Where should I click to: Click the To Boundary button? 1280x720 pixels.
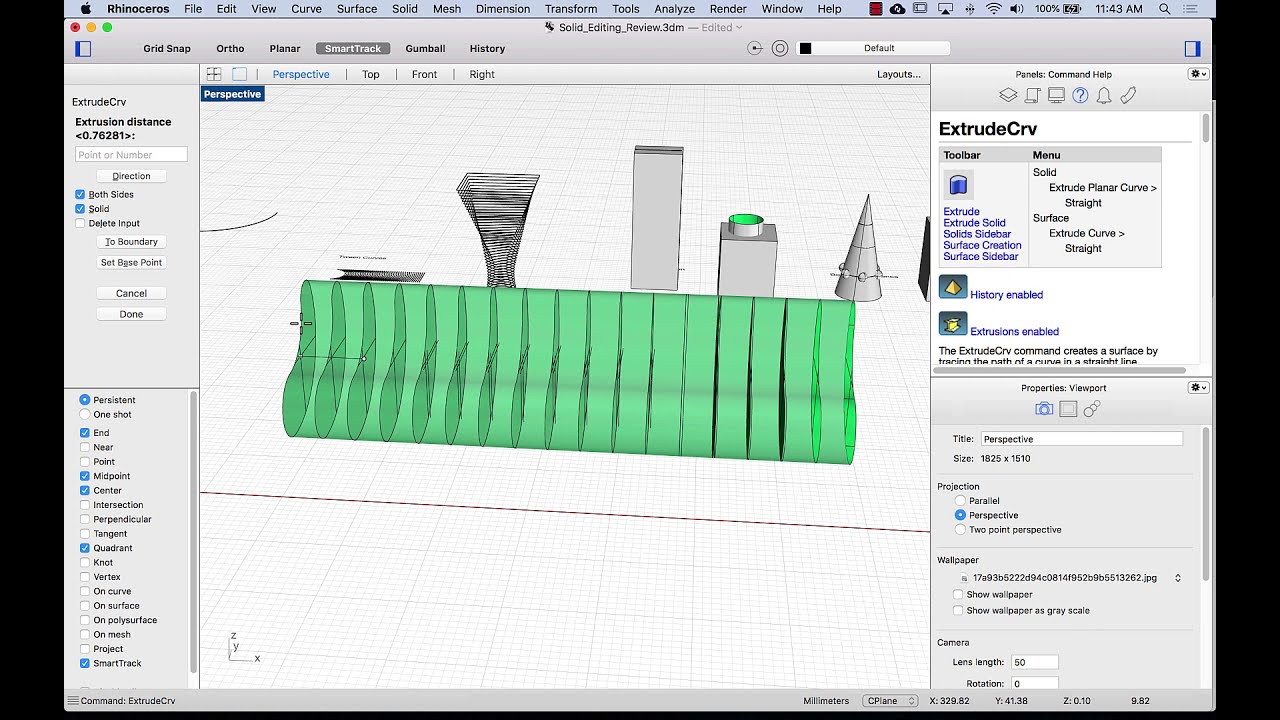point(131,242)
